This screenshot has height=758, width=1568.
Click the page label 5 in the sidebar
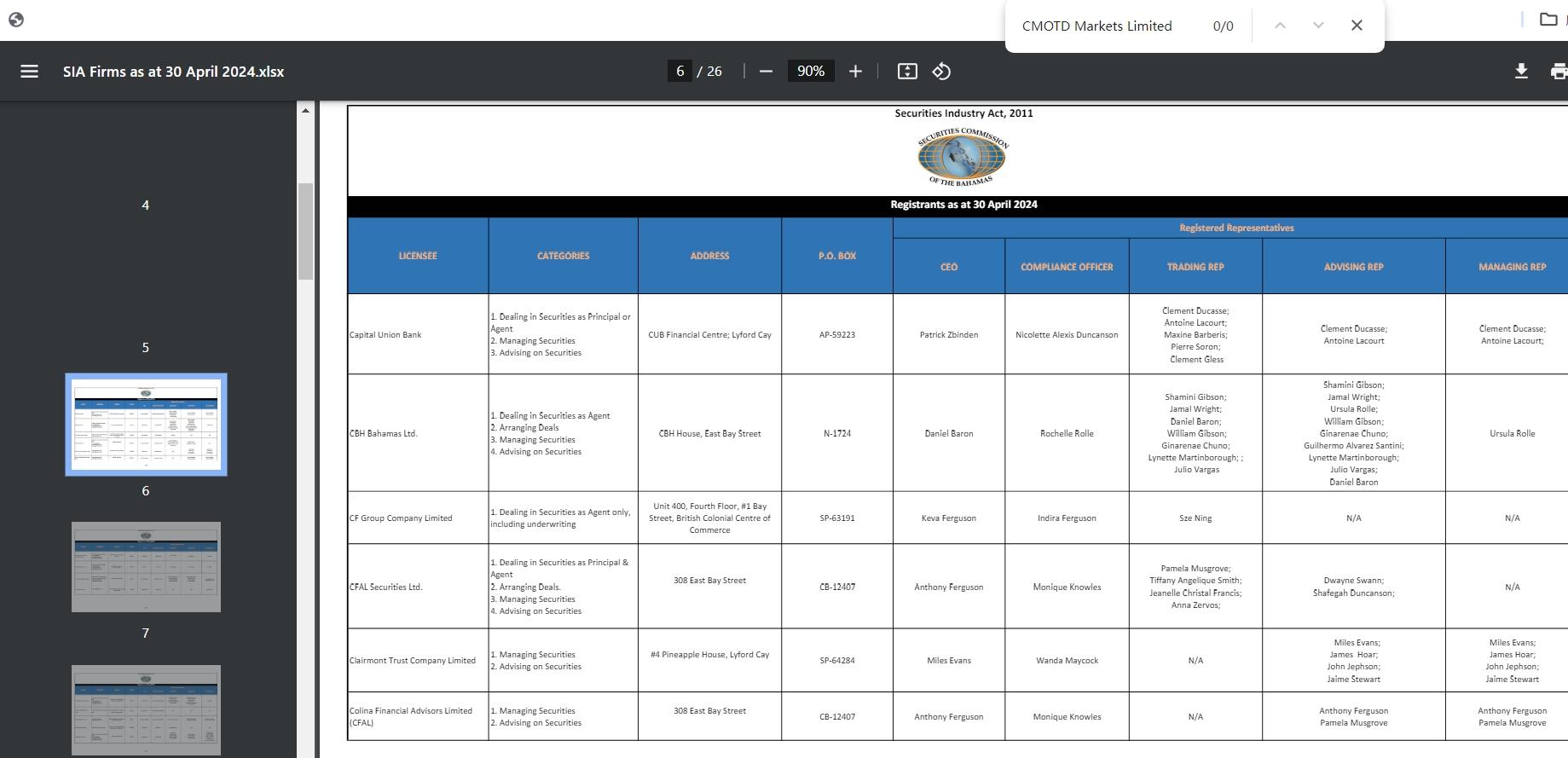click(x=146, y=348)
